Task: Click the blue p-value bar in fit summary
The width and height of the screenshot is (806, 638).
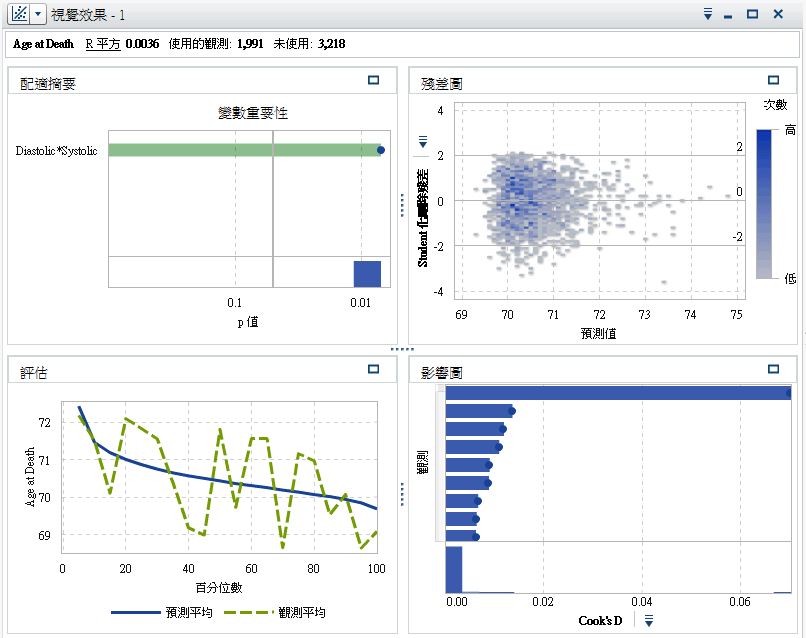Action: tap(367, 274)
